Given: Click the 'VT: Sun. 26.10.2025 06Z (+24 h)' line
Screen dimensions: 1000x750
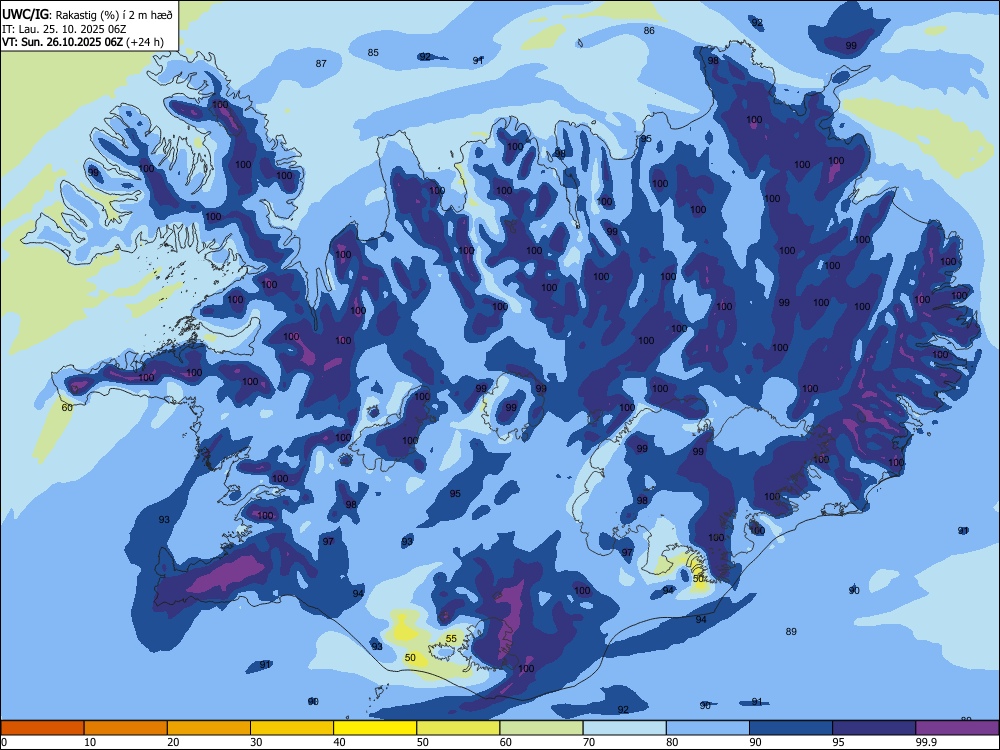Looking at the screenshot, I should tap(83, 42).
